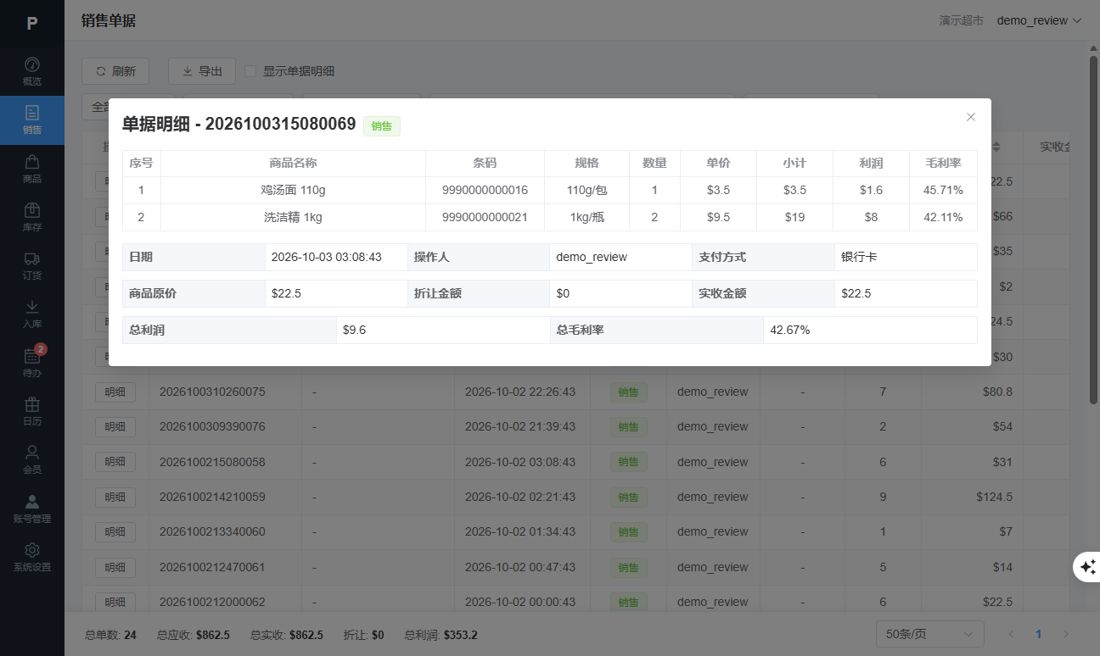Go to the 会员 members section
This screenshot has height=656, width=1100.
click(x=32, y=460)
